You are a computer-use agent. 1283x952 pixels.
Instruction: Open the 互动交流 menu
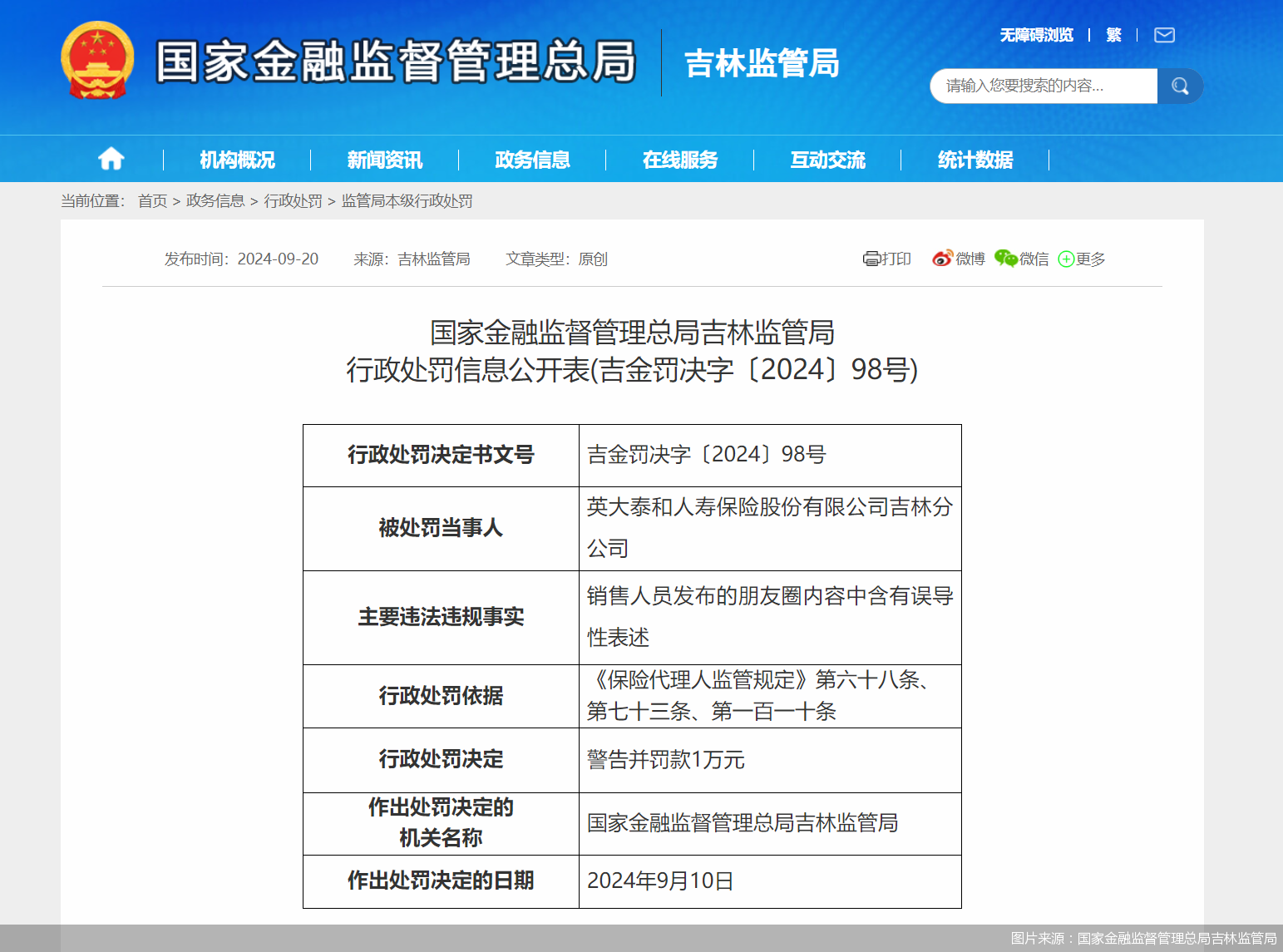827,160
